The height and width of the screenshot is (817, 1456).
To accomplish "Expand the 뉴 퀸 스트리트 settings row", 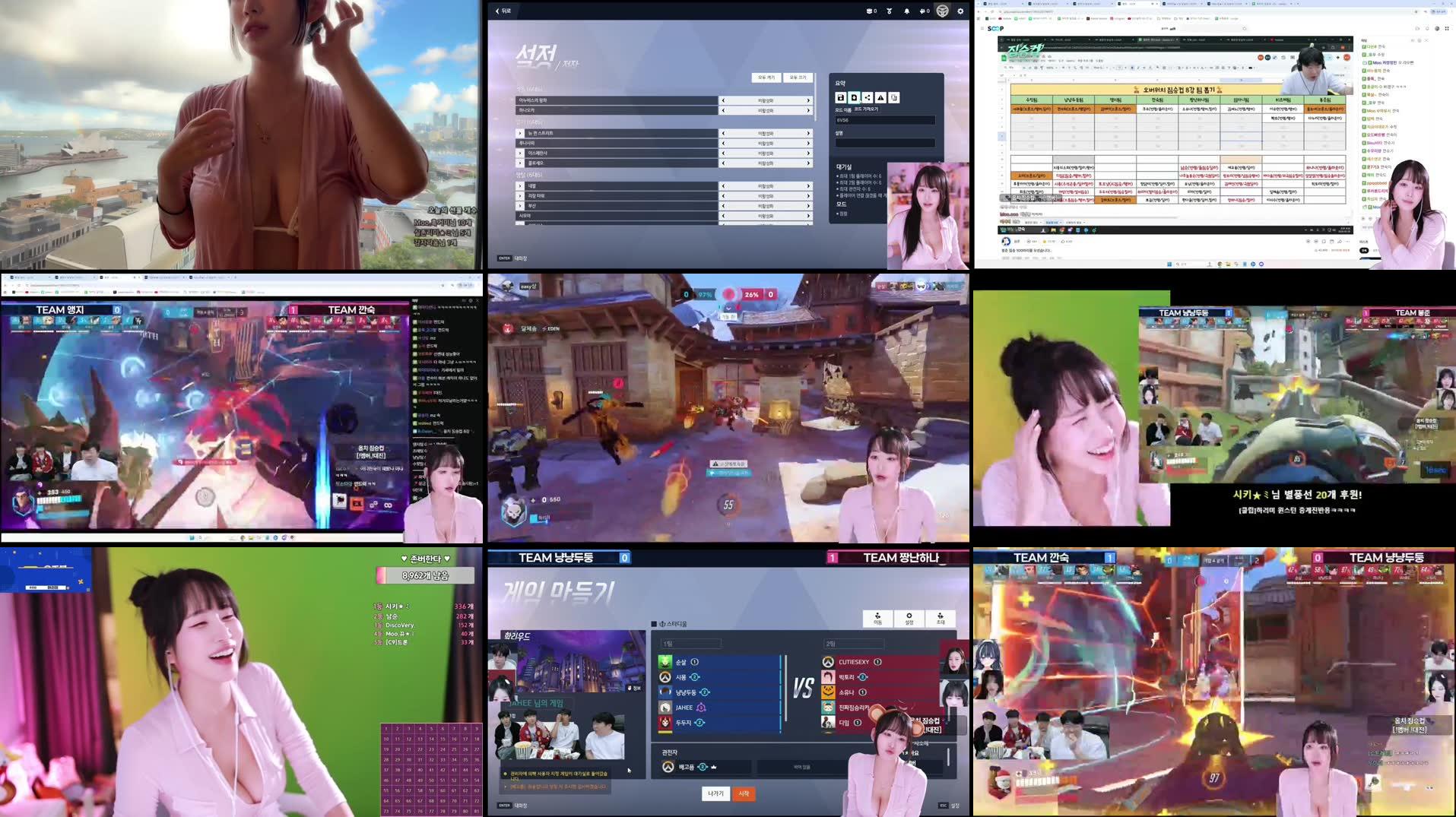I will tap(519, 133).
